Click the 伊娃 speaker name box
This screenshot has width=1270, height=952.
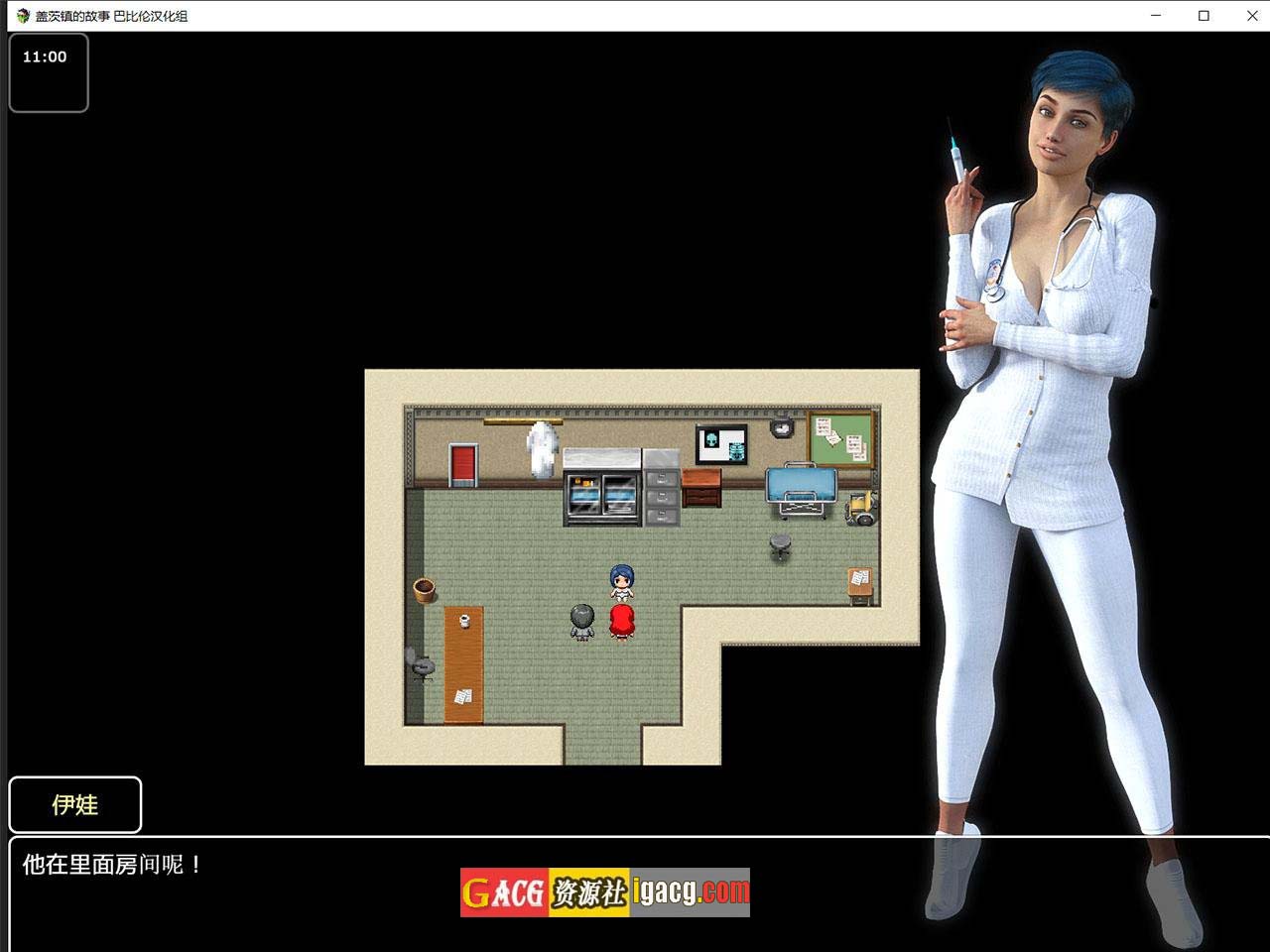(x=75, y=804)
